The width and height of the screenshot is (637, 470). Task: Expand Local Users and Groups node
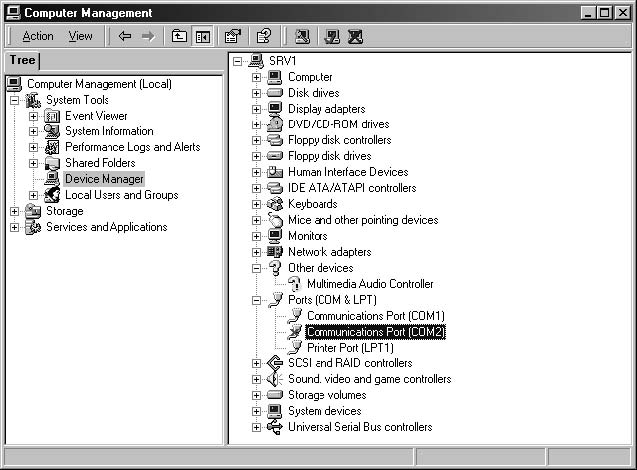34,195
